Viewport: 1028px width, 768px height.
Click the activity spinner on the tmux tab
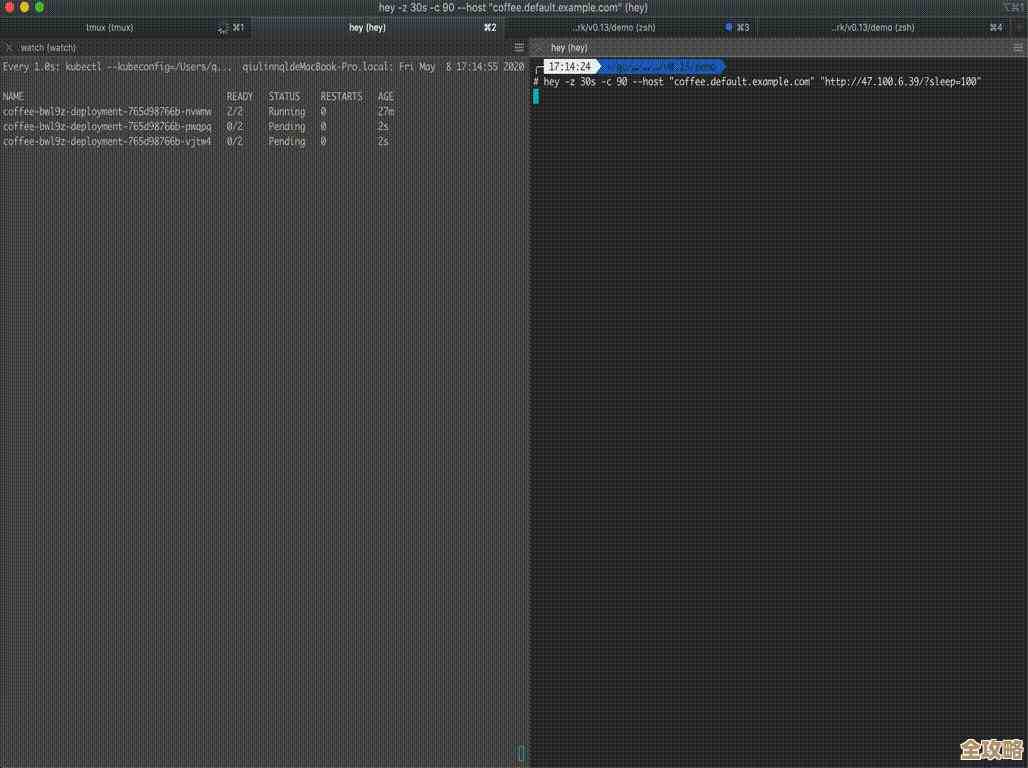(x=222, y=28)
